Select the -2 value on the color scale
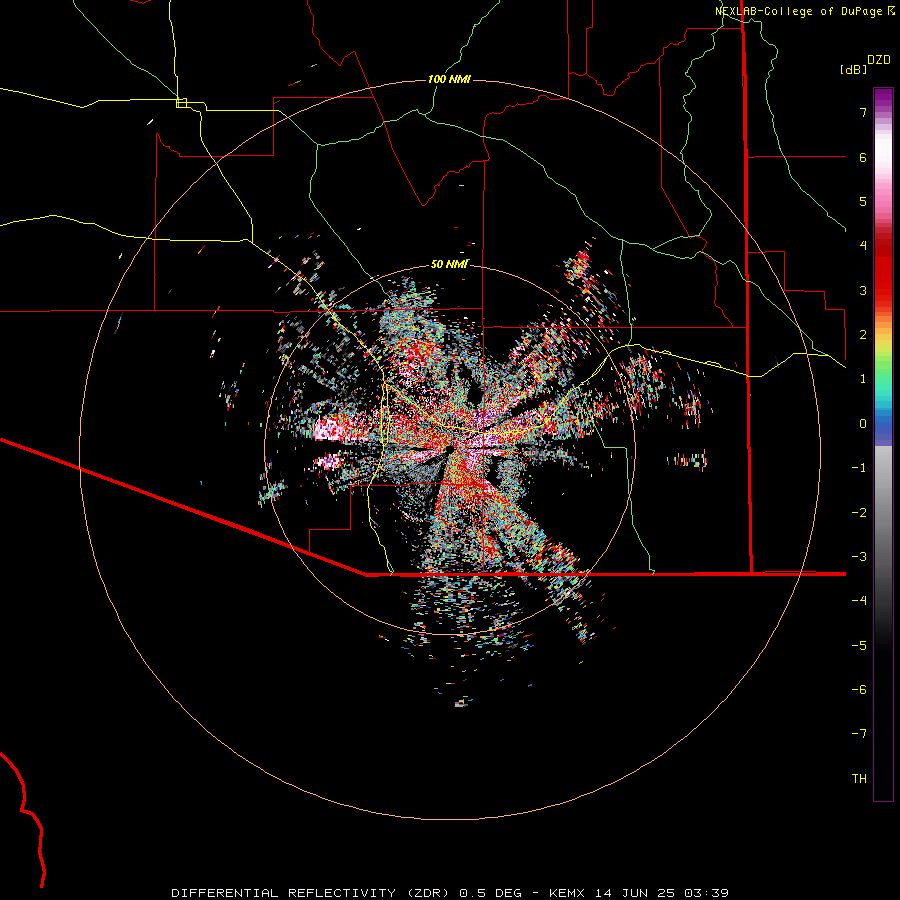900x900 pixels. (859, 513)
